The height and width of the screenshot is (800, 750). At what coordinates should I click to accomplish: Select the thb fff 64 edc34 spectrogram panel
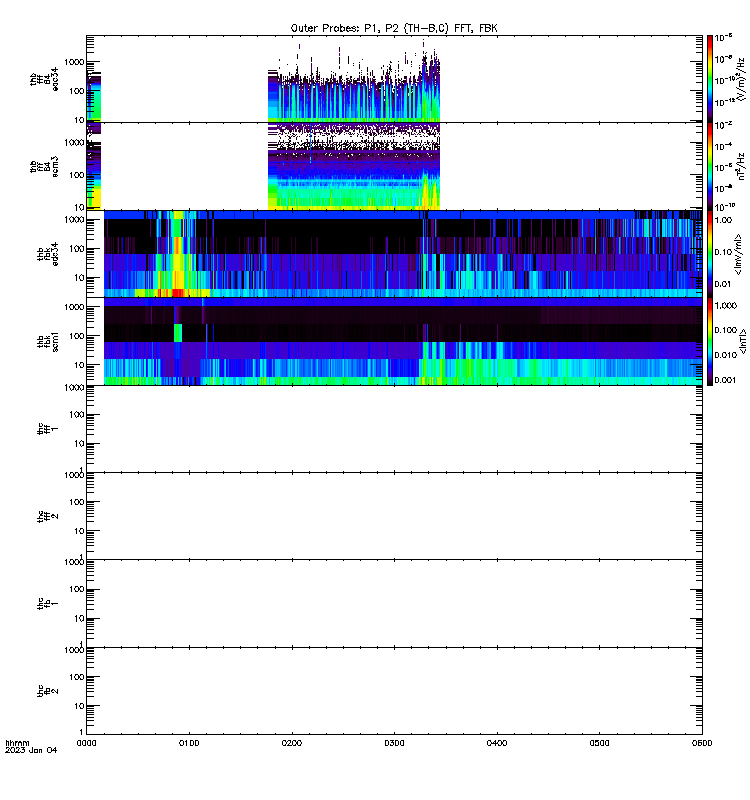(394, 79)
